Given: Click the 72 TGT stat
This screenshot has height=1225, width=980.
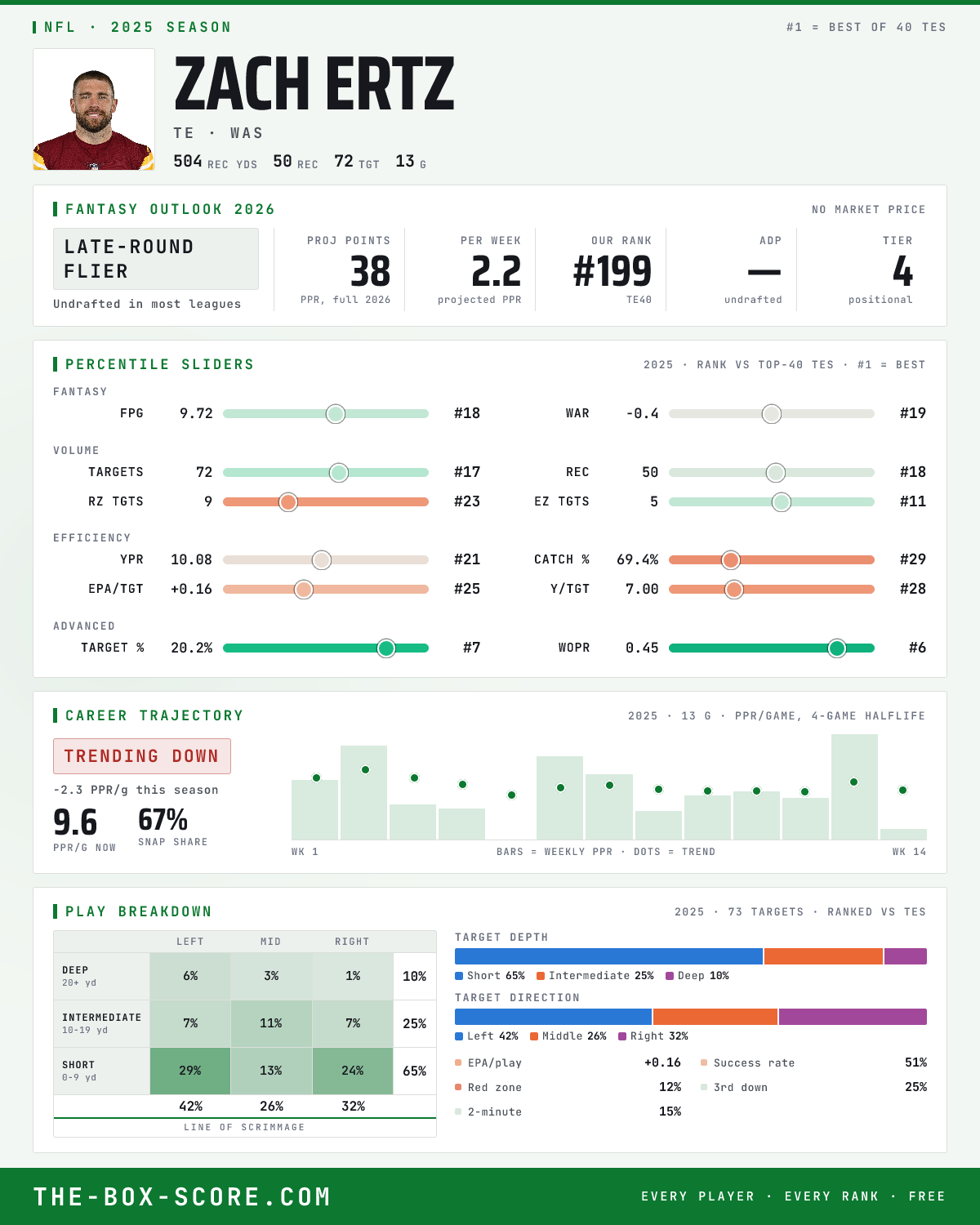Looking at the screenshot, I should click(357, 162).
